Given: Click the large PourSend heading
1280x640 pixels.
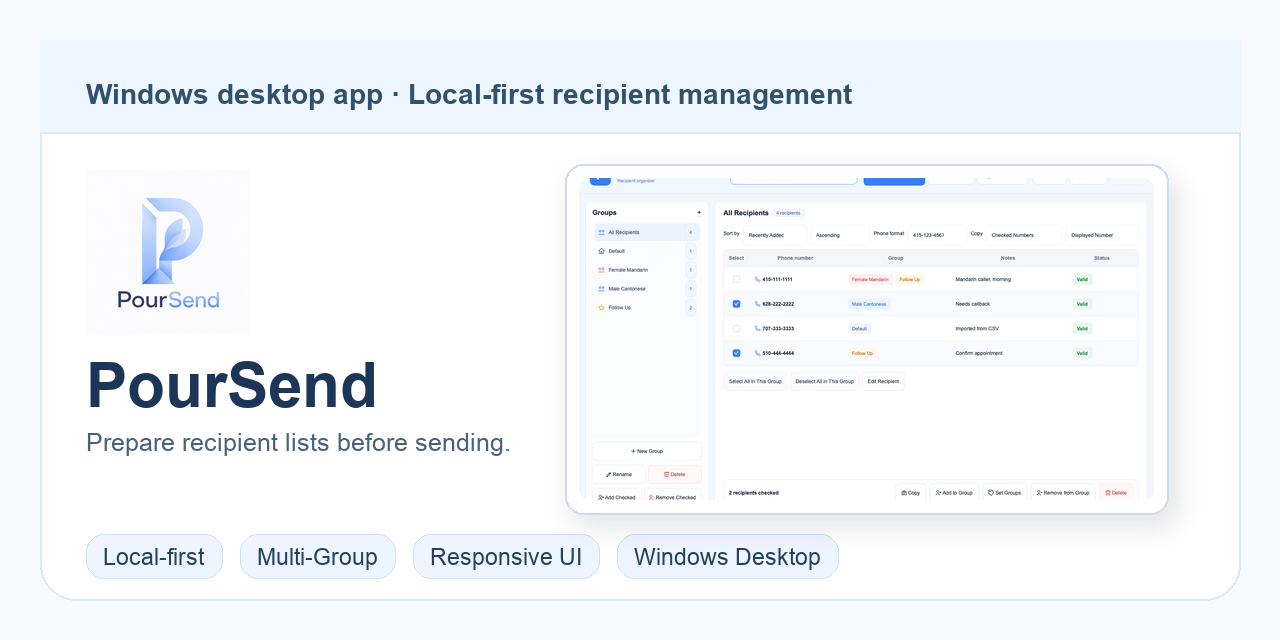Looking at the screenshot, I should point(232,385).
